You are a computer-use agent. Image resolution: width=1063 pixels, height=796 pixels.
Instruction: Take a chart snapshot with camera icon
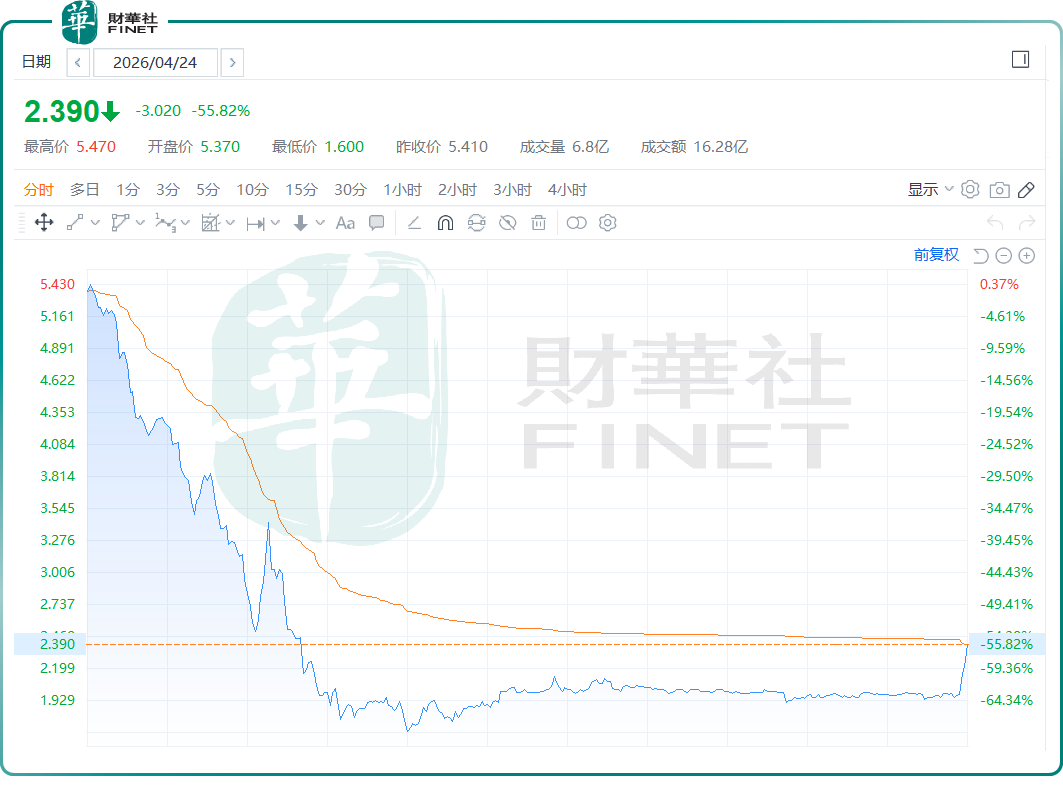(x=999, y=190)
